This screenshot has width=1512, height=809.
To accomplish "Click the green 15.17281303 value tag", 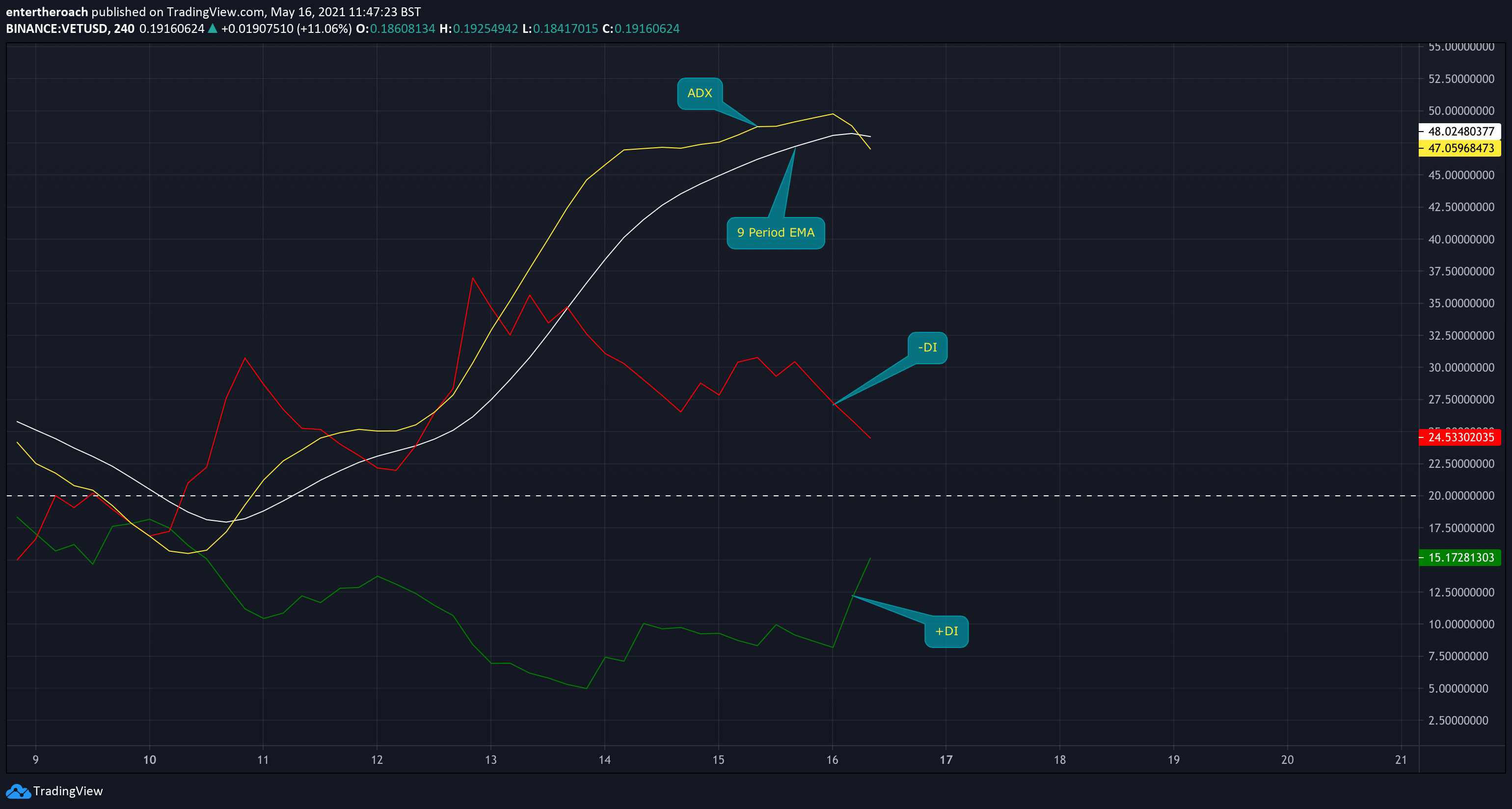I will click(x=1460, y=557).
